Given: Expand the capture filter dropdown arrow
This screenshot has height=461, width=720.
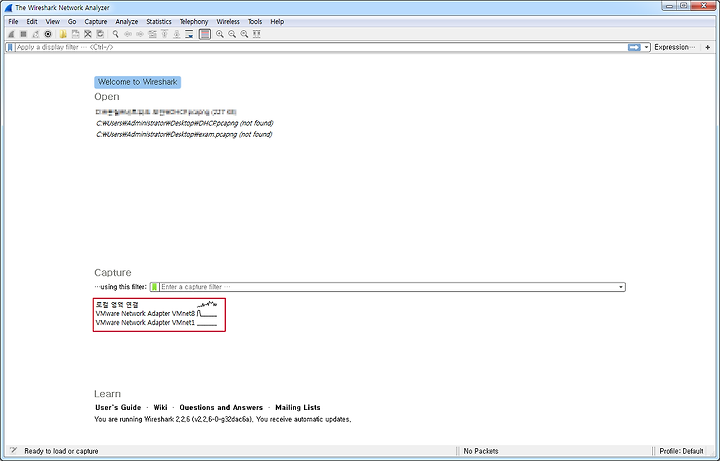Looking at the screenshot, I should pos(621,287).
